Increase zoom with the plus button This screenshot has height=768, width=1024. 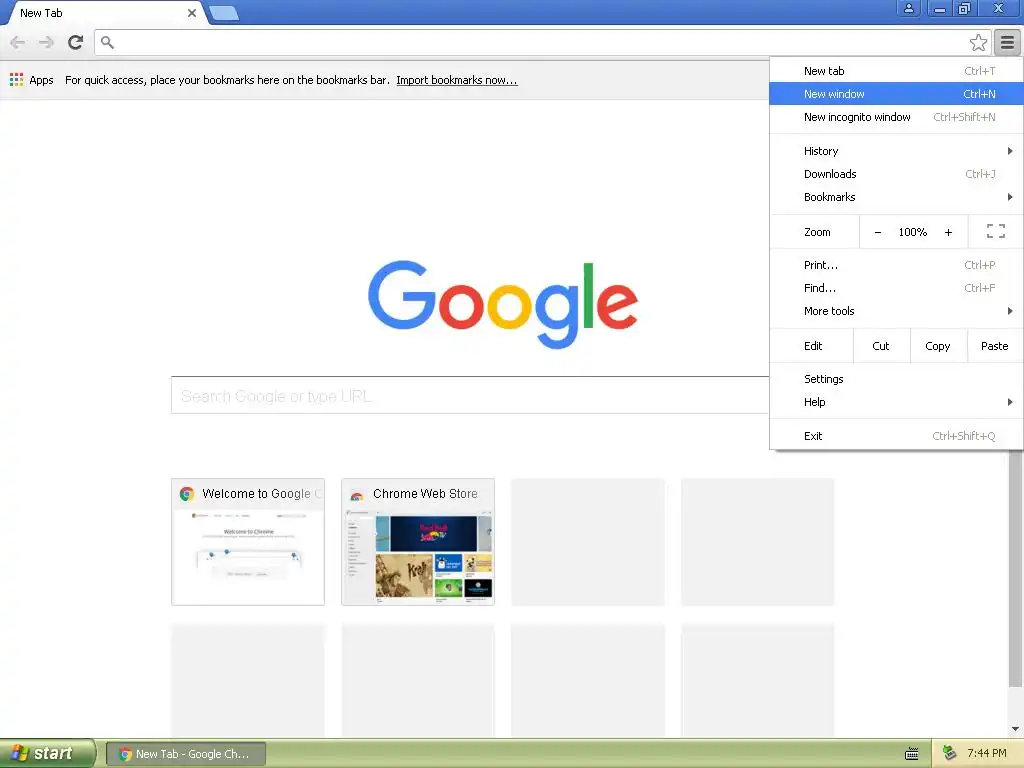click(948, 232)
